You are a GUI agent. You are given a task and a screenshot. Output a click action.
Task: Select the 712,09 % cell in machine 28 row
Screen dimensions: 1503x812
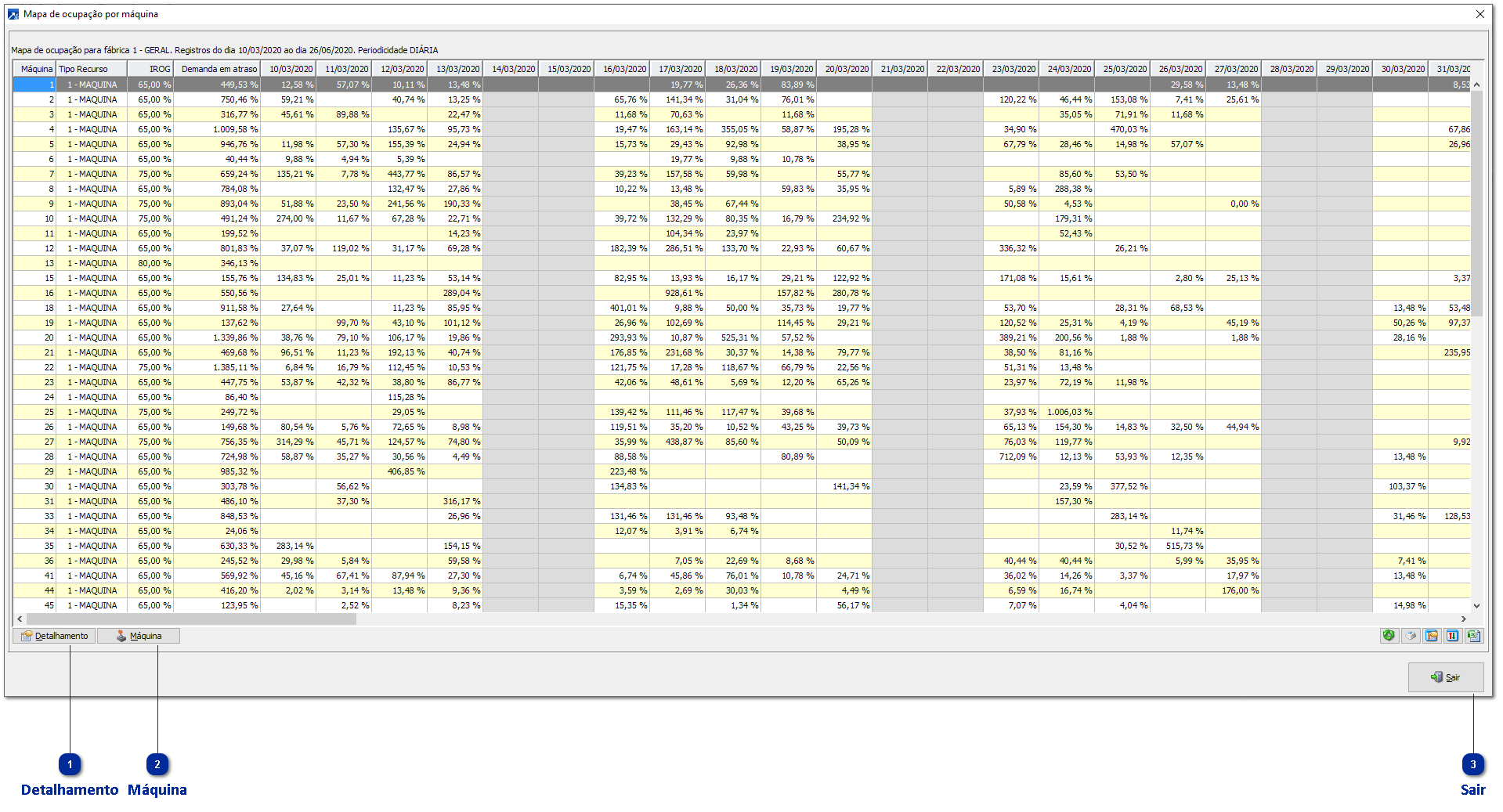(x=1011, y=457)
